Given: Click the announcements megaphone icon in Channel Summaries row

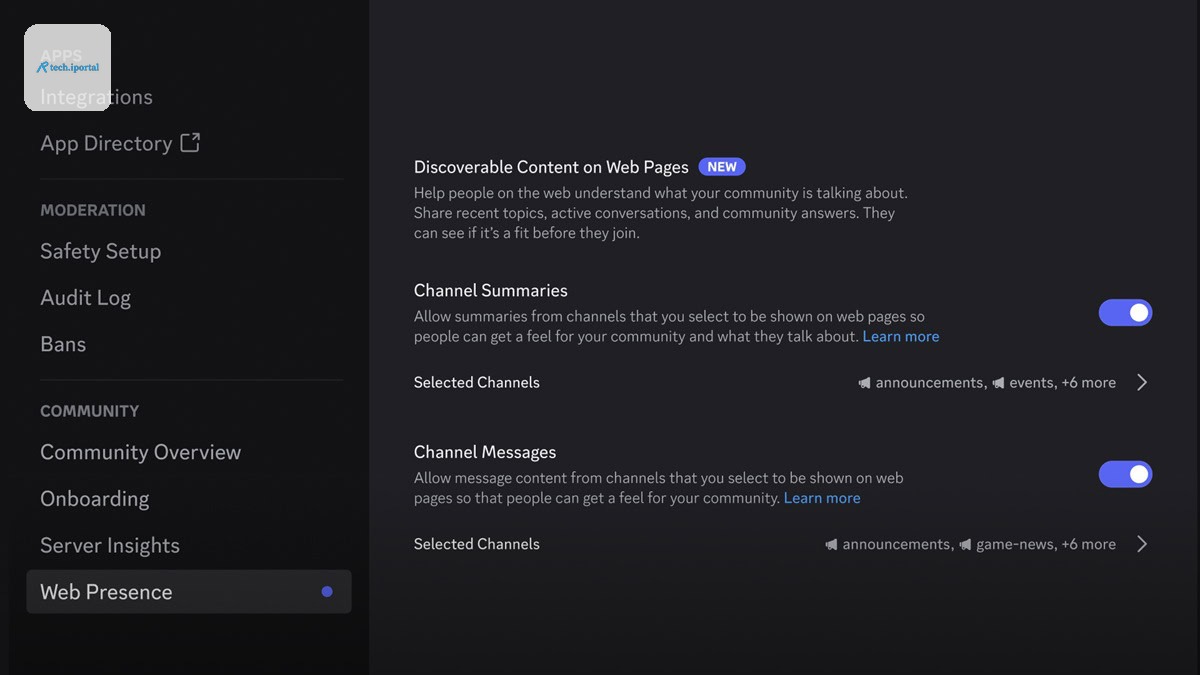Looking at the screenshot, I should (x=864, y=383).
